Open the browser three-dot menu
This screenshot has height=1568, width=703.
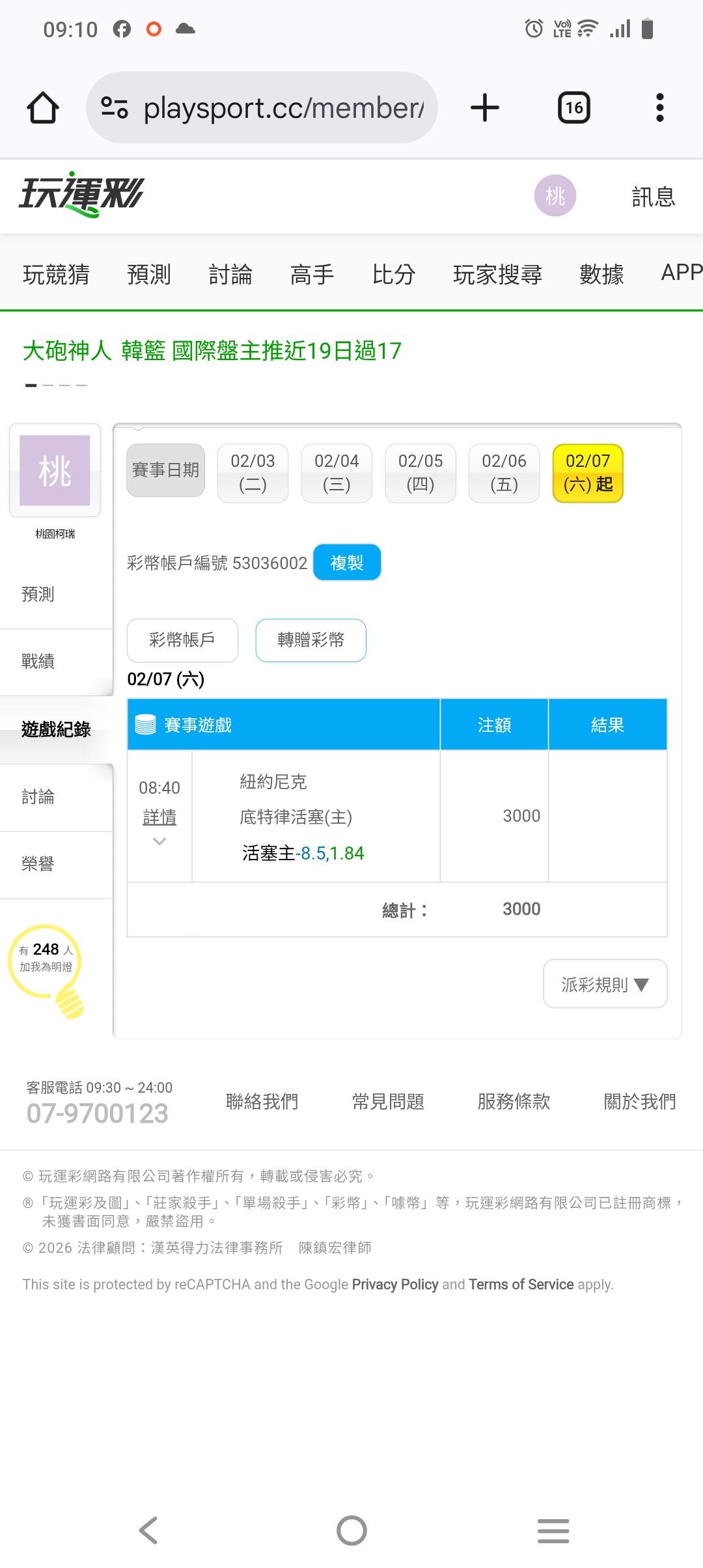(x=659, y=107)
